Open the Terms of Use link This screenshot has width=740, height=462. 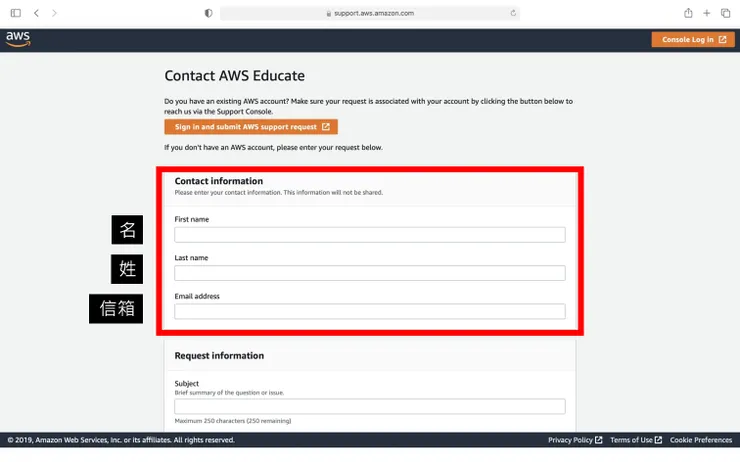pyautogui.click(x=634, y=440)
